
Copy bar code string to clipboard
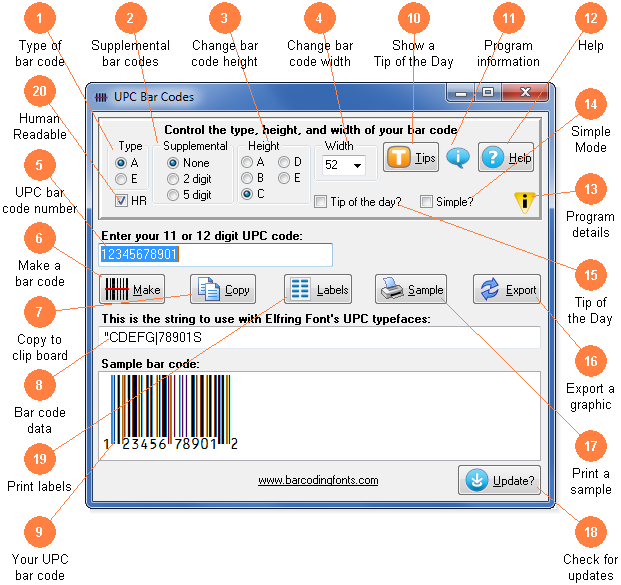click(x=223, y=289)
